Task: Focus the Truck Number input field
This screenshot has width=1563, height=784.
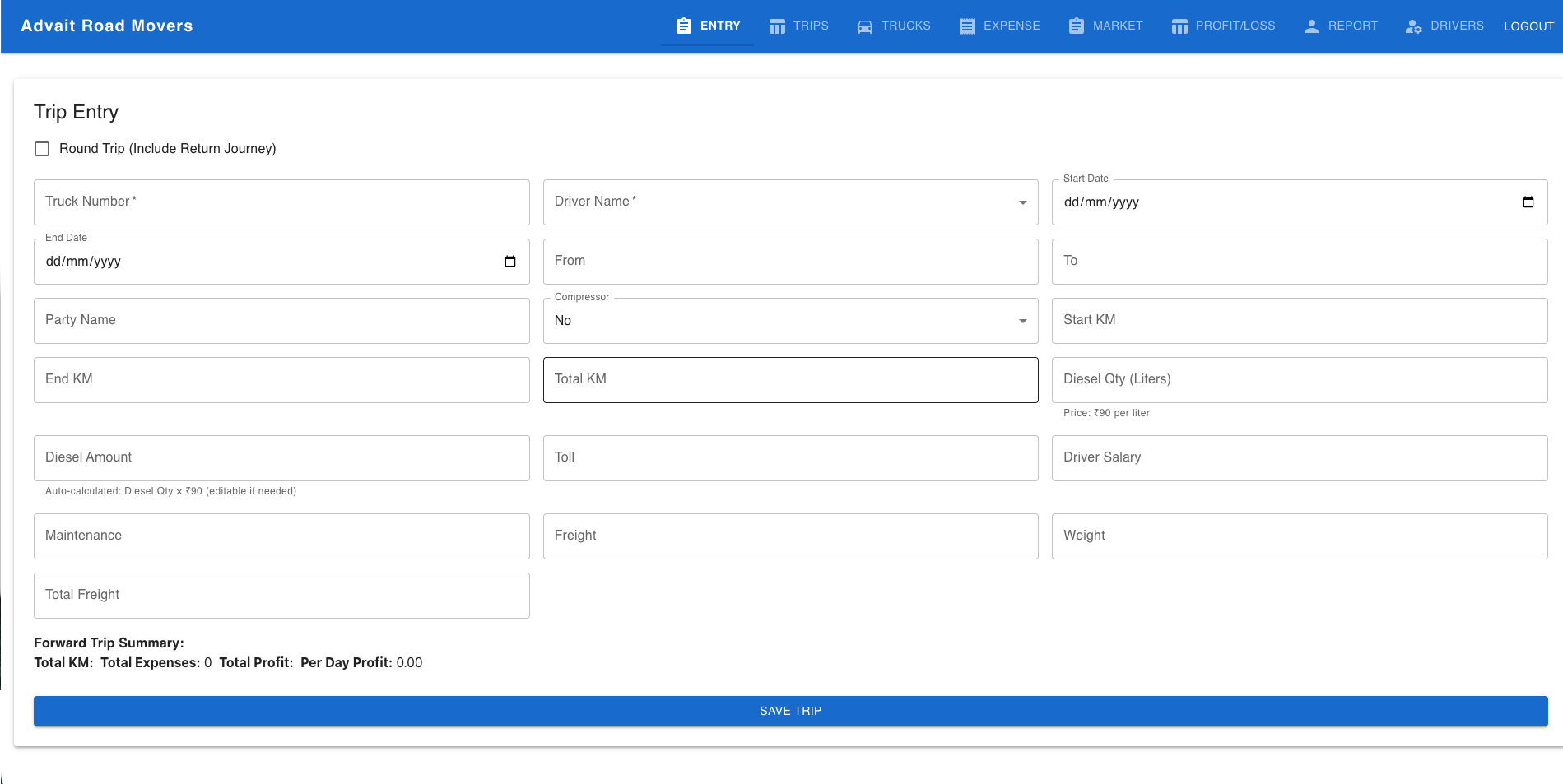Action: (x=281, y=202)
